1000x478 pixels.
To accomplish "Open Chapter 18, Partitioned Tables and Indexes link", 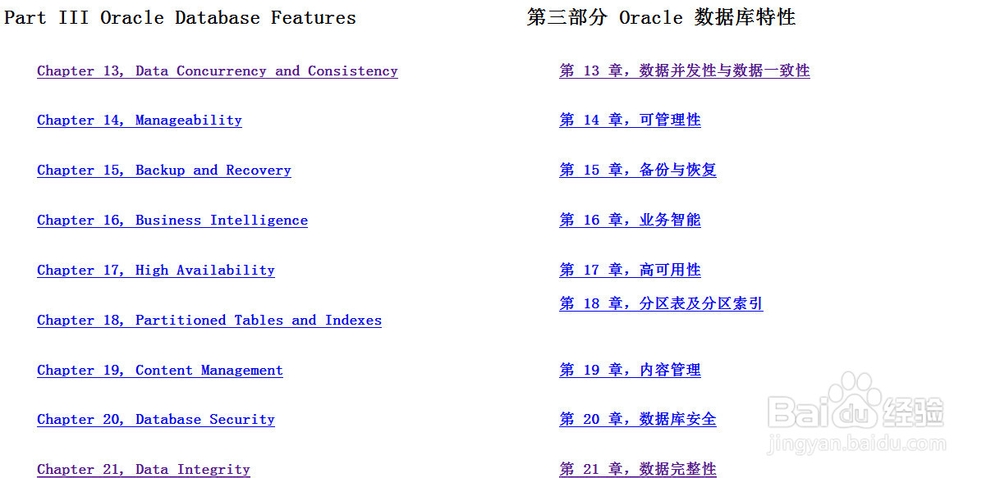I will tap(209, 320).
